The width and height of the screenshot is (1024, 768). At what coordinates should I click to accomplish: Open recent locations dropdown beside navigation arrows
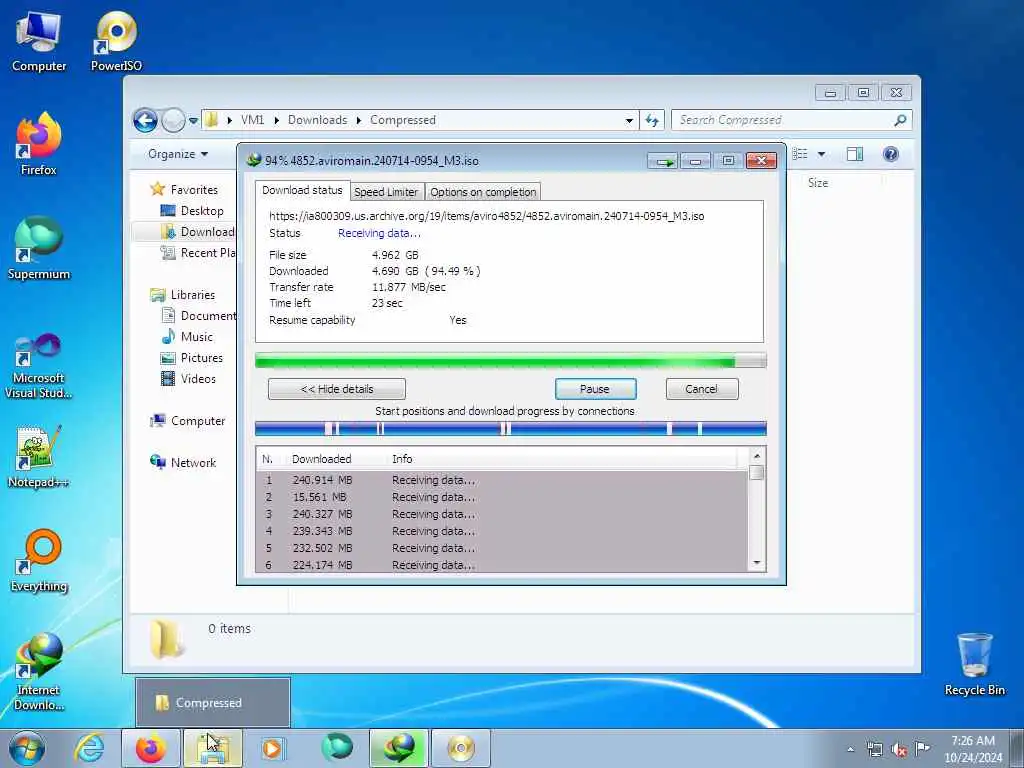tap(193, 121)
